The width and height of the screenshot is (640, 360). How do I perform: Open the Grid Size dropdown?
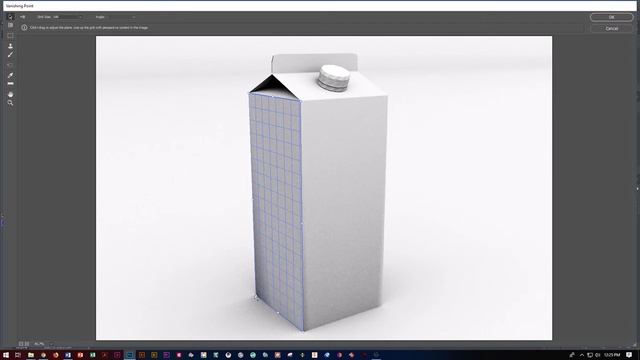pyautogui.click(x=69, y=17)
